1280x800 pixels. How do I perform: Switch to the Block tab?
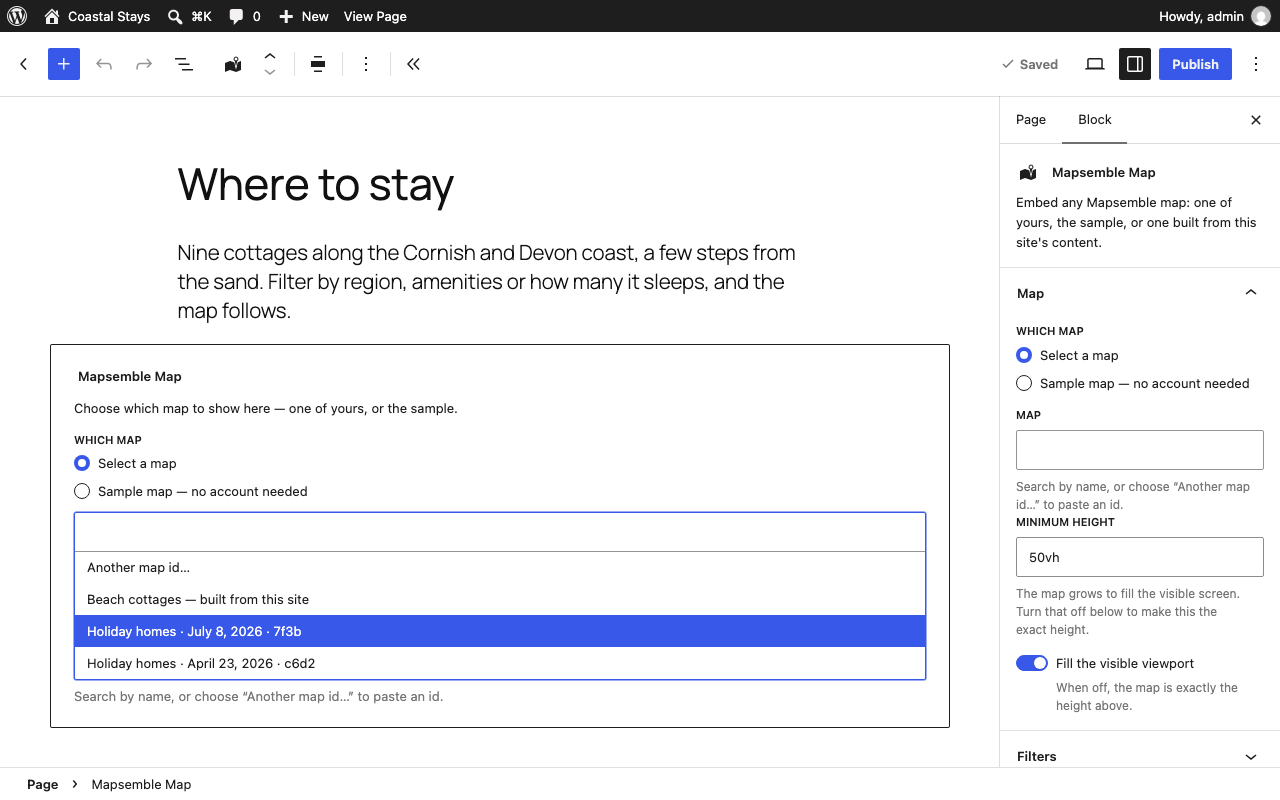[1095, 119]
